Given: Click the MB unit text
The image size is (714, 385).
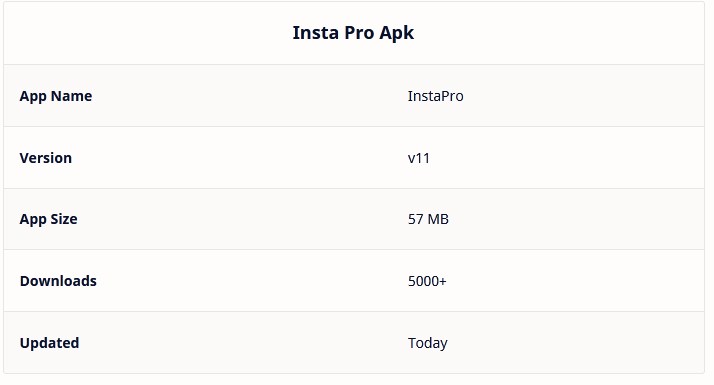Looking at the screenshot, I should click(438, 219).
